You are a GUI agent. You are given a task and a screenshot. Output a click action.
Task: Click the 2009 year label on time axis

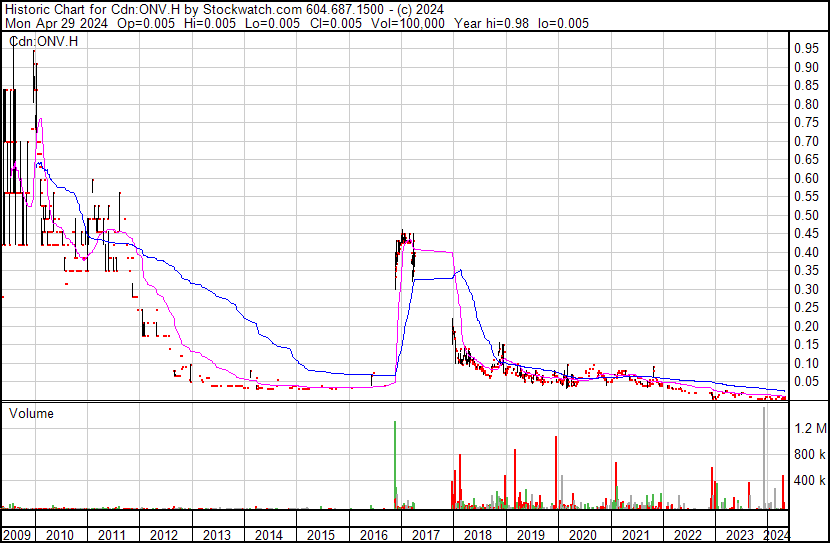click(17, 535)
